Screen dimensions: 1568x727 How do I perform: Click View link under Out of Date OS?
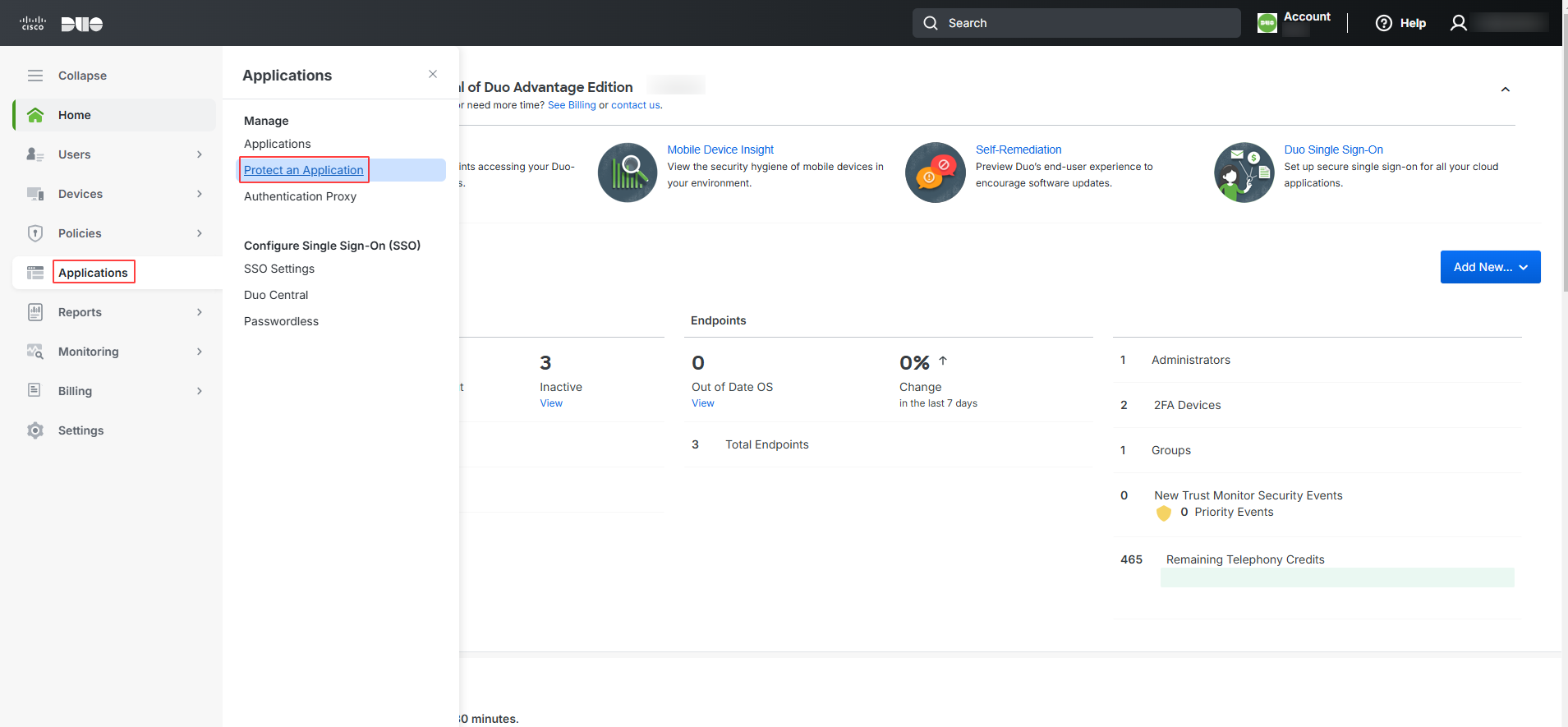703,403
